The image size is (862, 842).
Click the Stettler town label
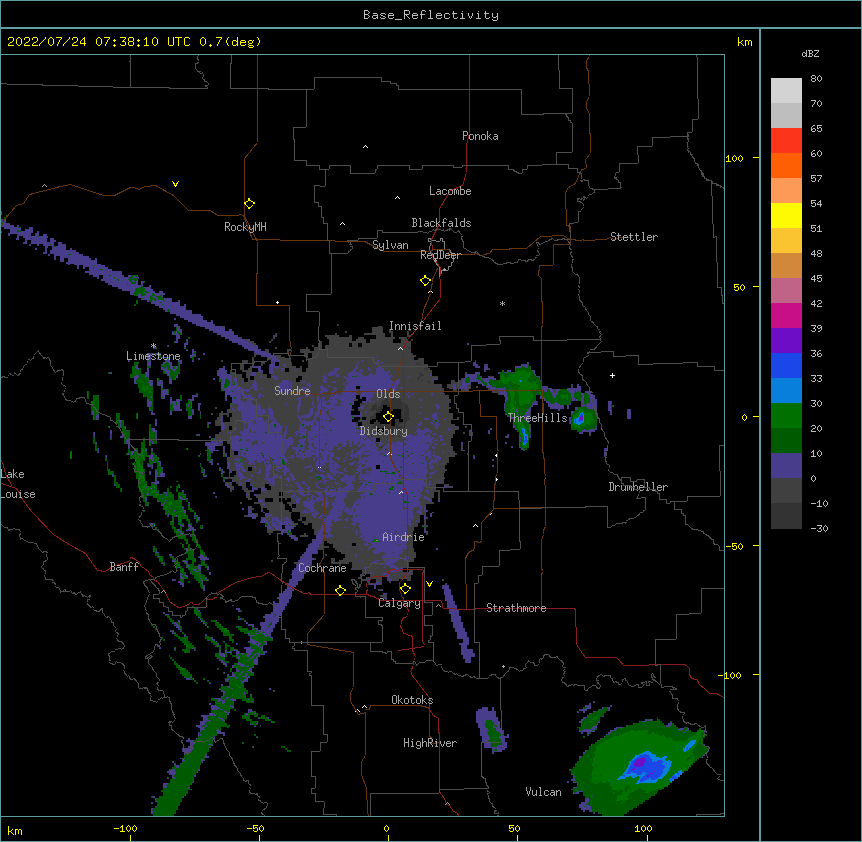(x=634, y=237)
